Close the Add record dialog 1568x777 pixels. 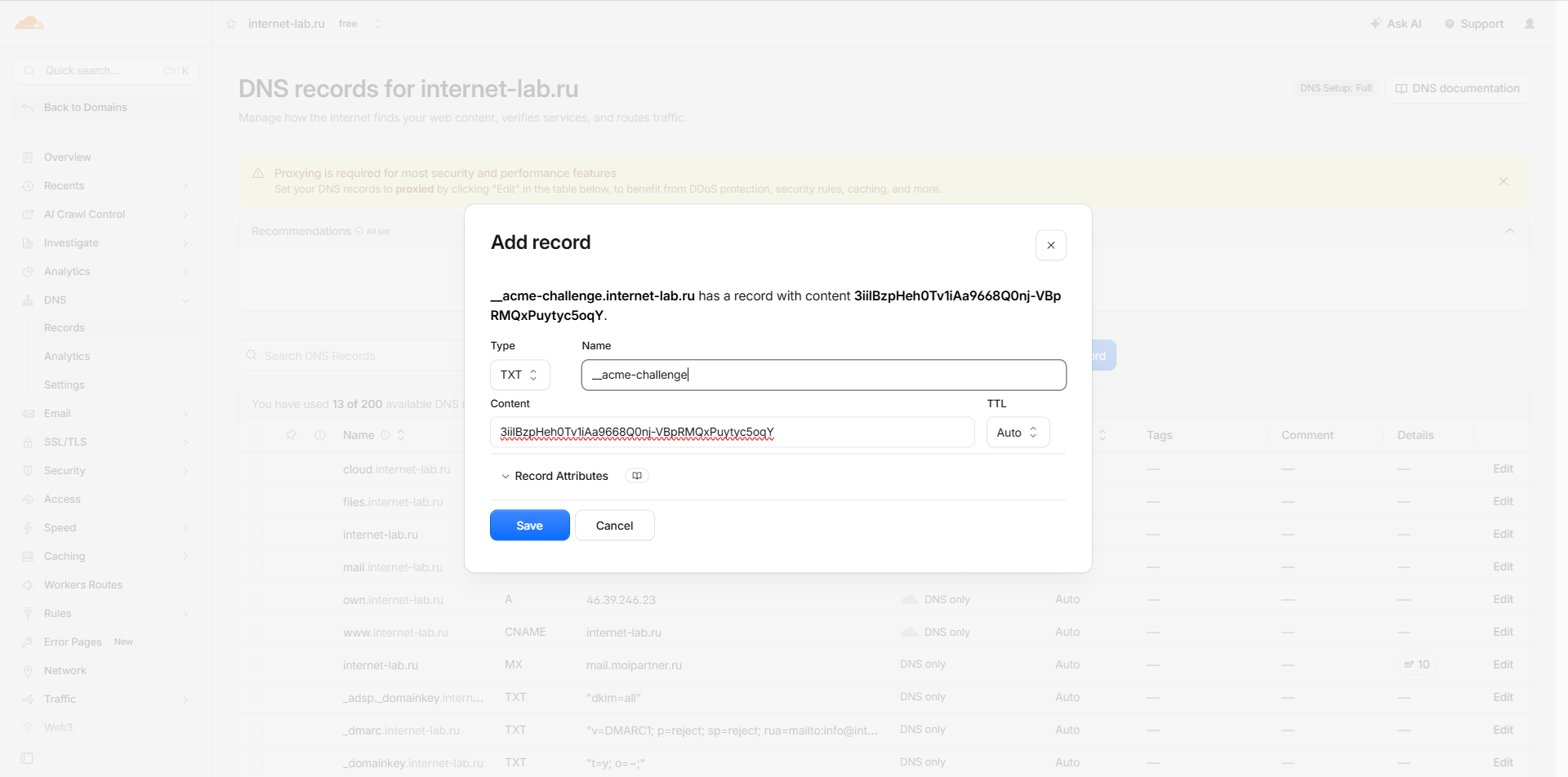(x=1051, y=245)
